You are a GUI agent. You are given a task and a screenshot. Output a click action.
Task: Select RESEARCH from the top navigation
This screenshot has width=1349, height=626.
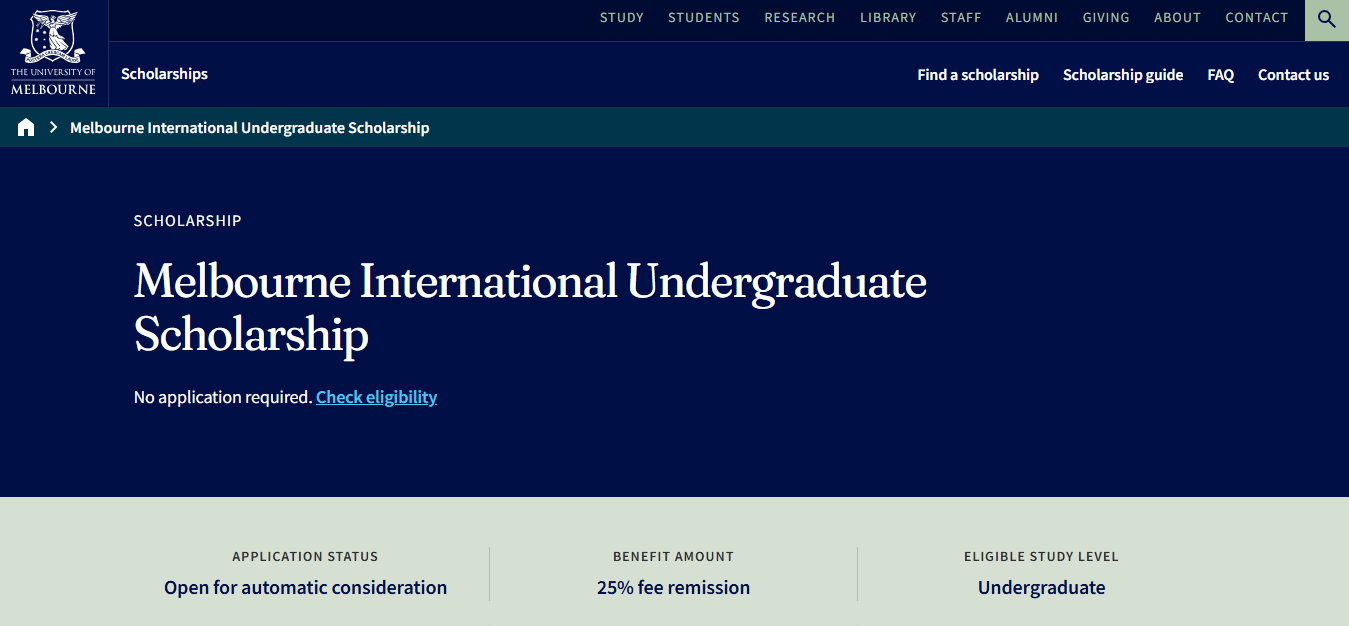click(x=799, y=17)
